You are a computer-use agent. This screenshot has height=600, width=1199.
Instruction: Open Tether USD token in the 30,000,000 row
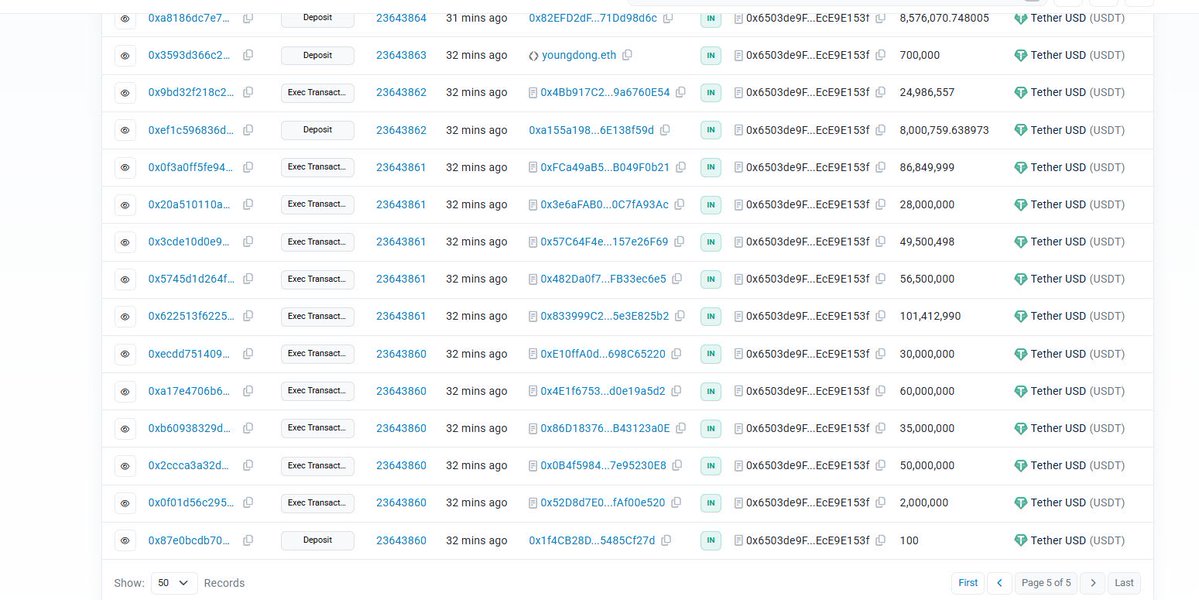(x=1069, y=354)
